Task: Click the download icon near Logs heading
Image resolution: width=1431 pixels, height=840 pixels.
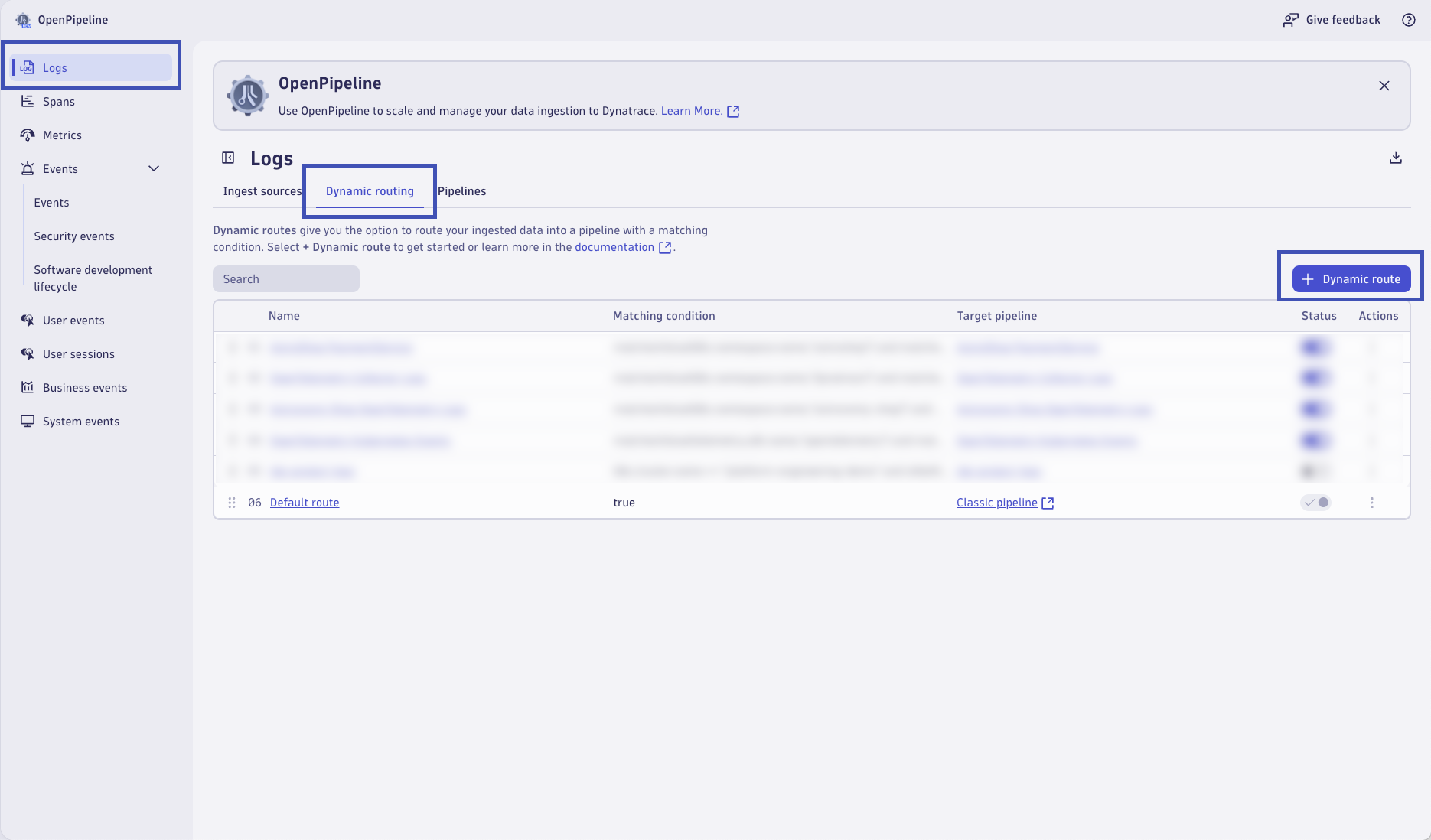Action: click(x=1395, y=158)
